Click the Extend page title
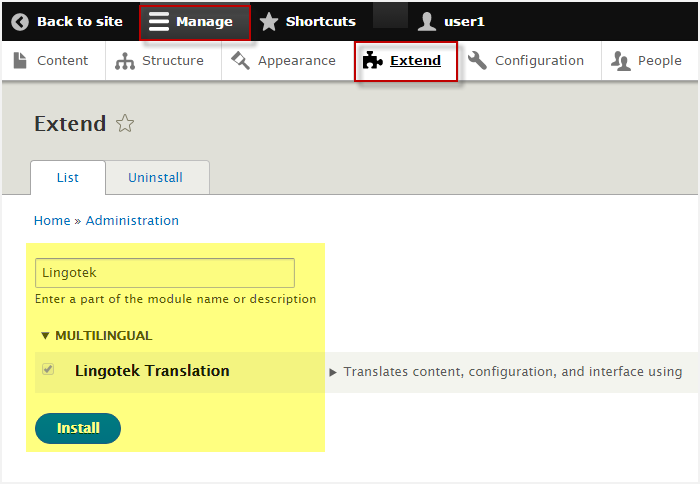Viewport: 700px width, 484px height. pyautogui.click(x=70, y=124)
